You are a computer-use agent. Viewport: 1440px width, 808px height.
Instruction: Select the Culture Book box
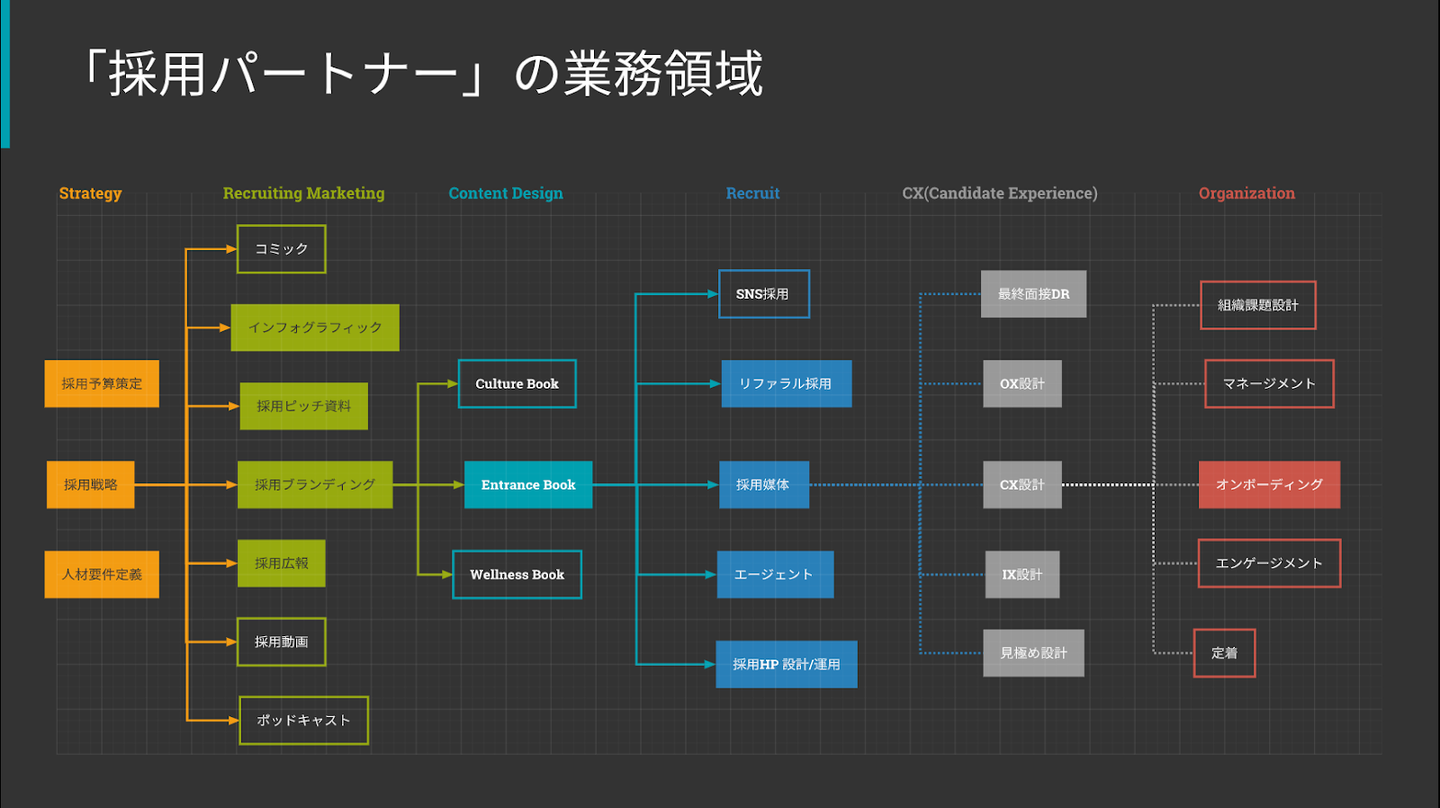pyautogui.click(x=517, y=384)
